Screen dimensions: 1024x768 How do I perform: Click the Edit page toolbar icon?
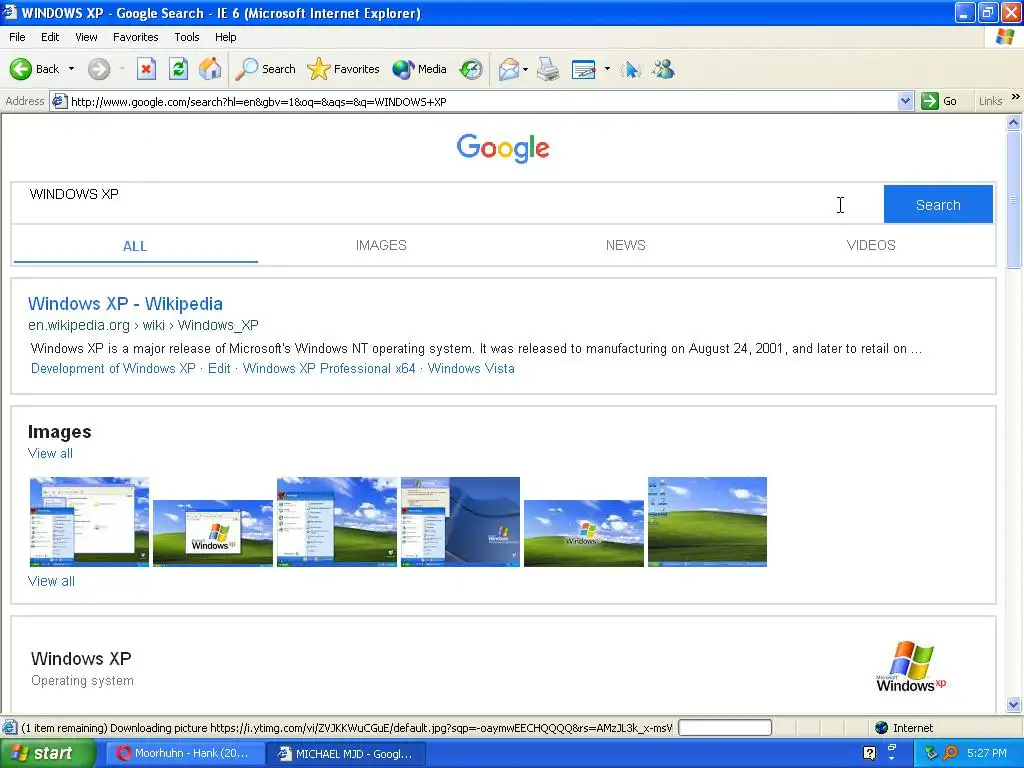[x=583, y=69]
